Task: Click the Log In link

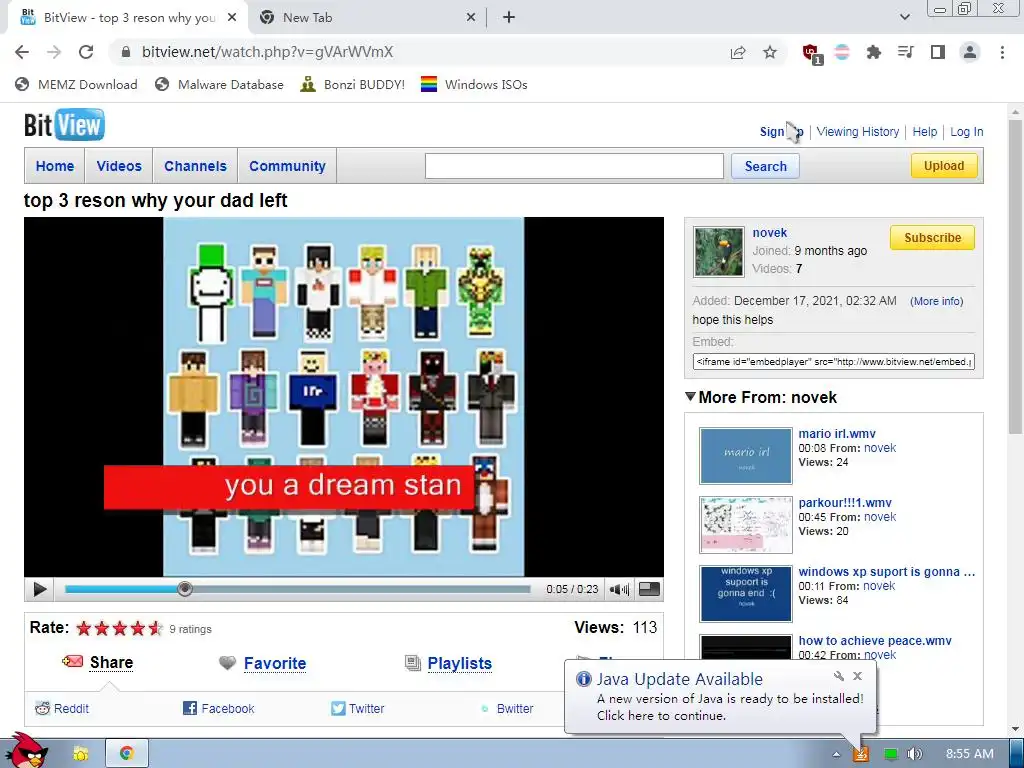Action: [967, 131]
